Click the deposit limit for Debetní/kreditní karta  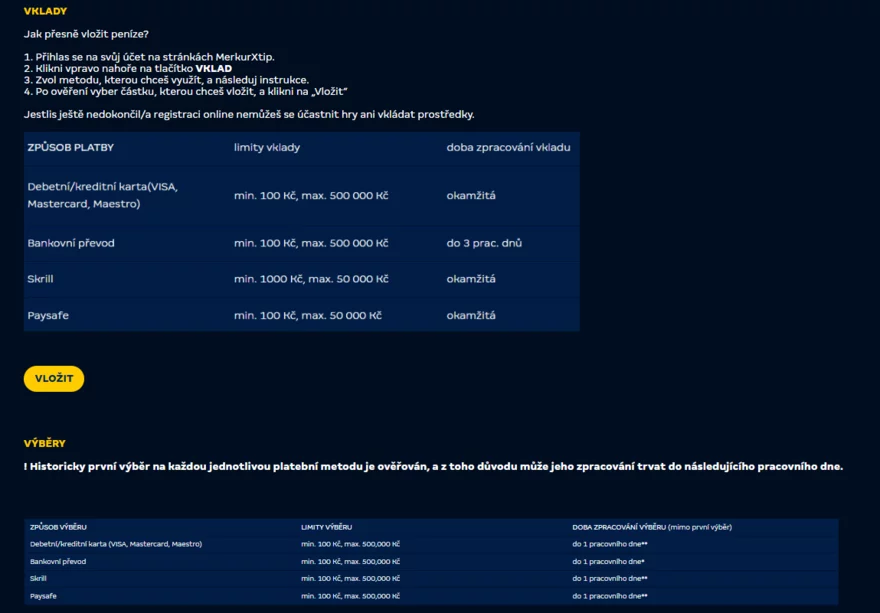pyautogui.click(x=311, y=196)
